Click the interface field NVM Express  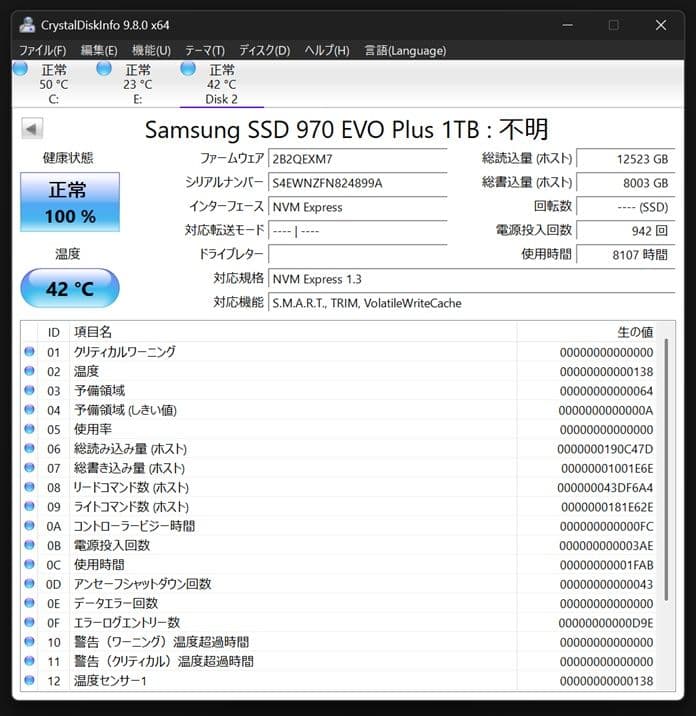click(358, 207)
